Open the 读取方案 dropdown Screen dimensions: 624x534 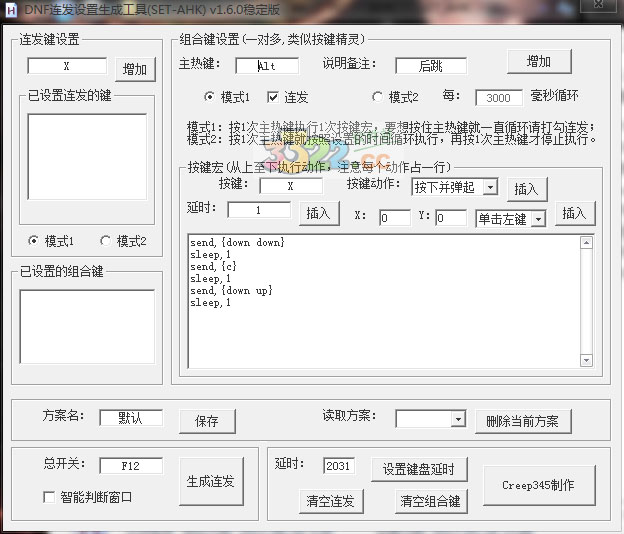pyautogui.click(x=431, y=419)
